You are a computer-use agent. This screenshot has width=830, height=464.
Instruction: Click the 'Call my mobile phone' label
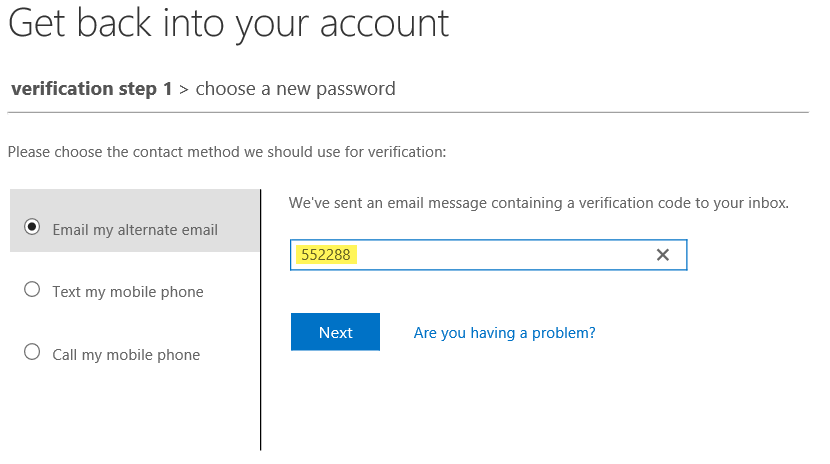coord(126,355)
